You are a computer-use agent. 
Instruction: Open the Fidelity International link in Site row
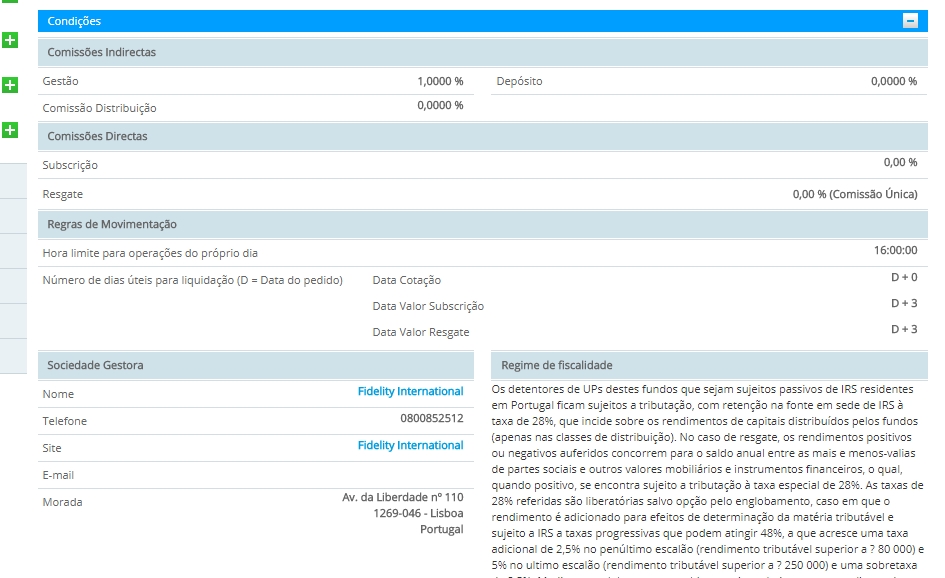(410, 446)
